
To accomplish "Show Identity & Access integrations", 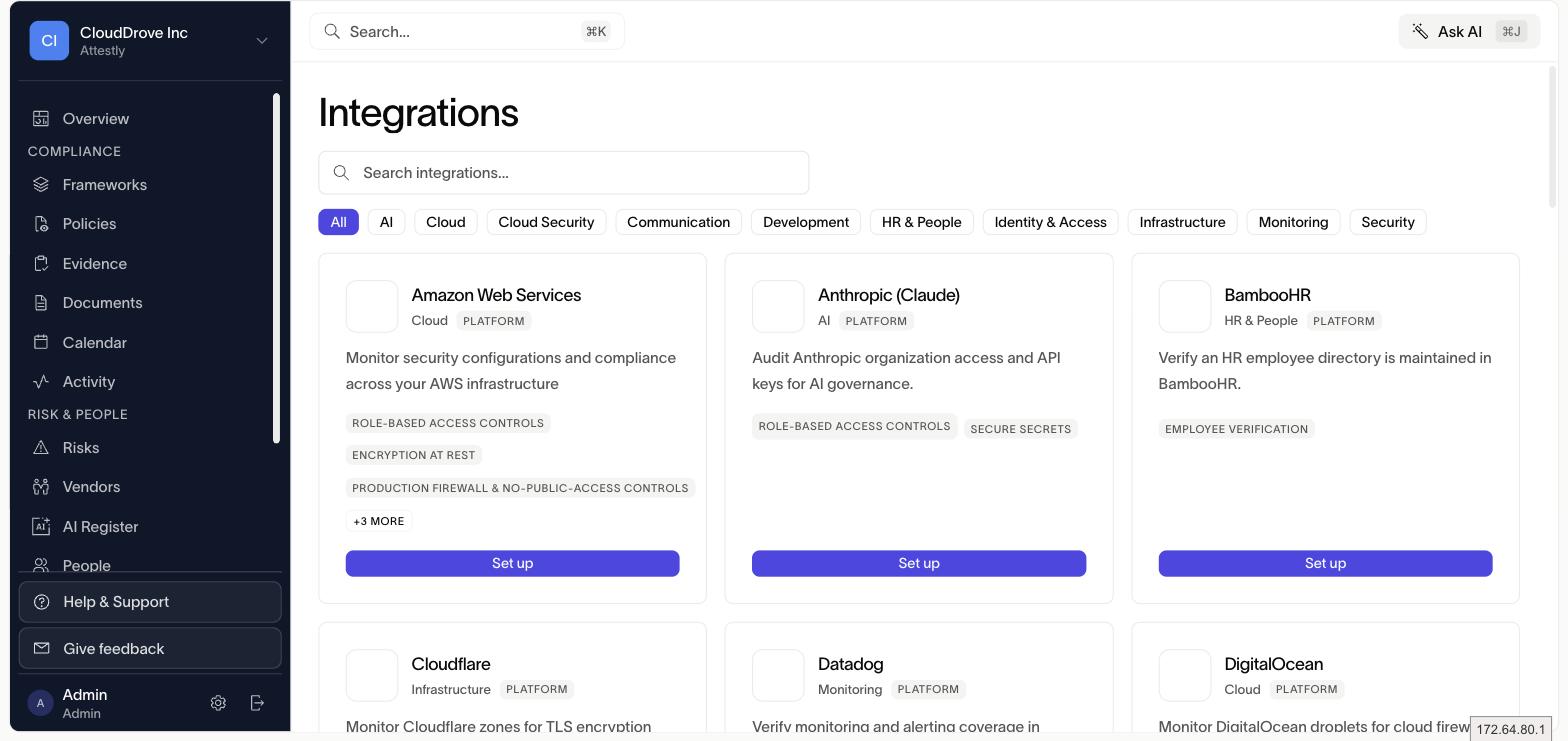I will coord(1051,222).
